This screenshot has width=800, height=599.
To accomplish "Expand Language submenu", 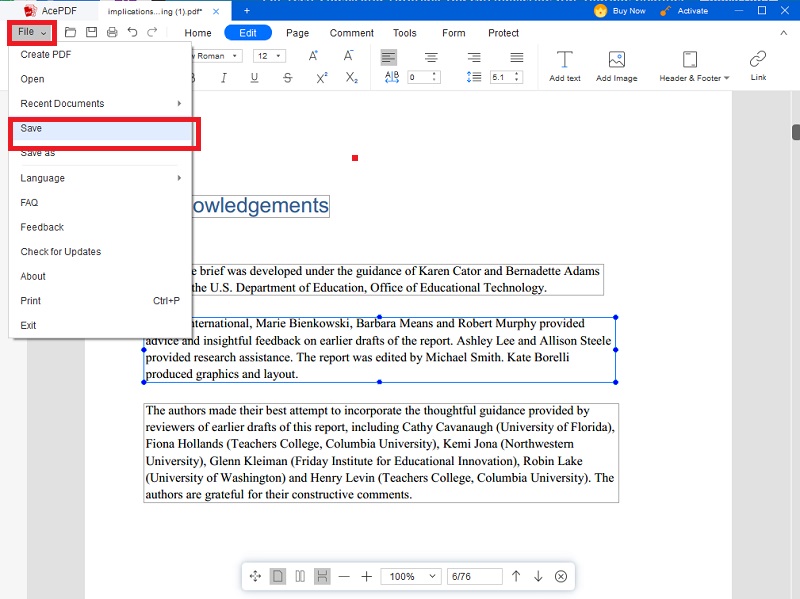I will point(101,178).
